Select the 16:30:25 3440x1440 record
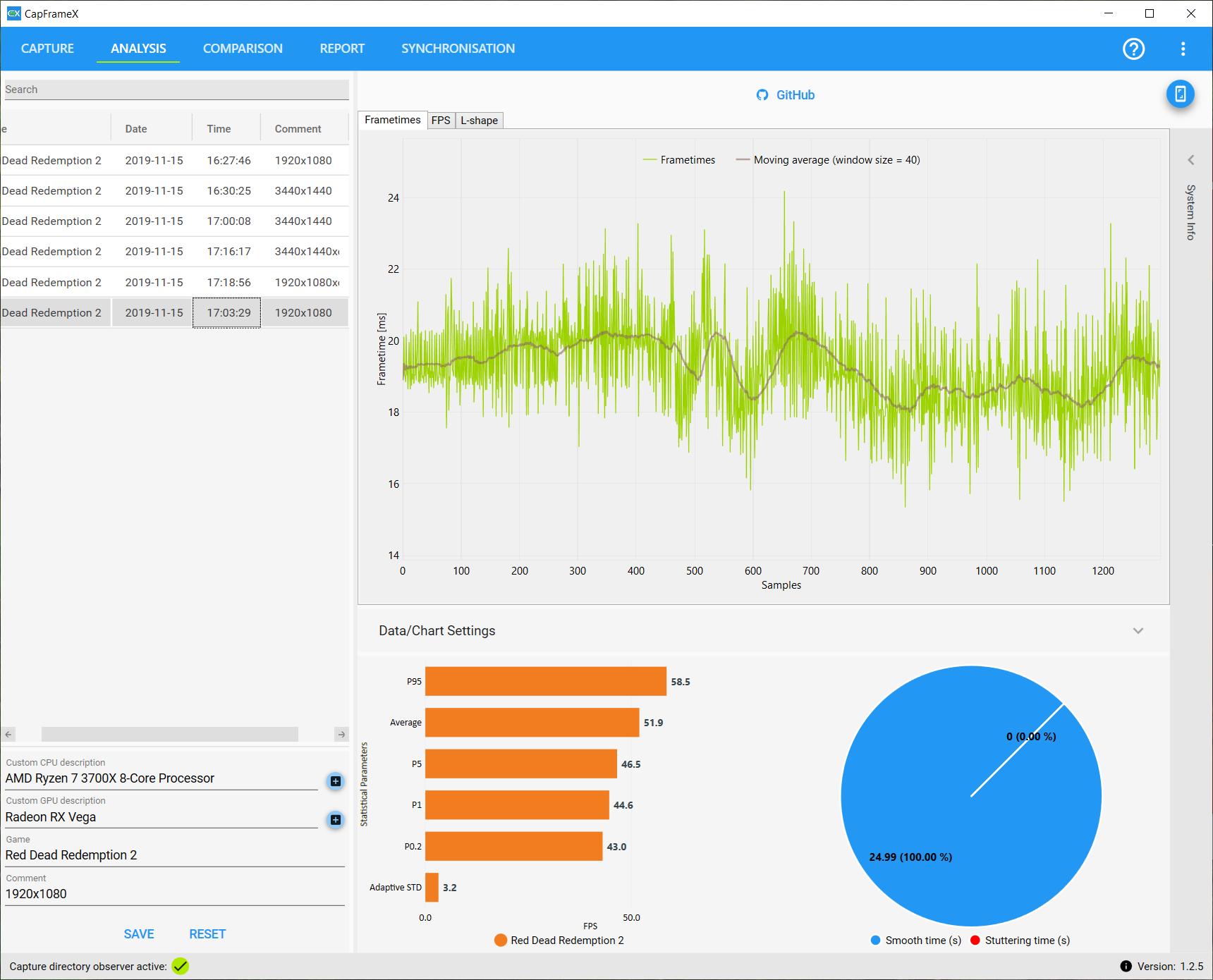The width and height of the screenshot is (1213, 980). pyautogui.click(x=174, y=191)
